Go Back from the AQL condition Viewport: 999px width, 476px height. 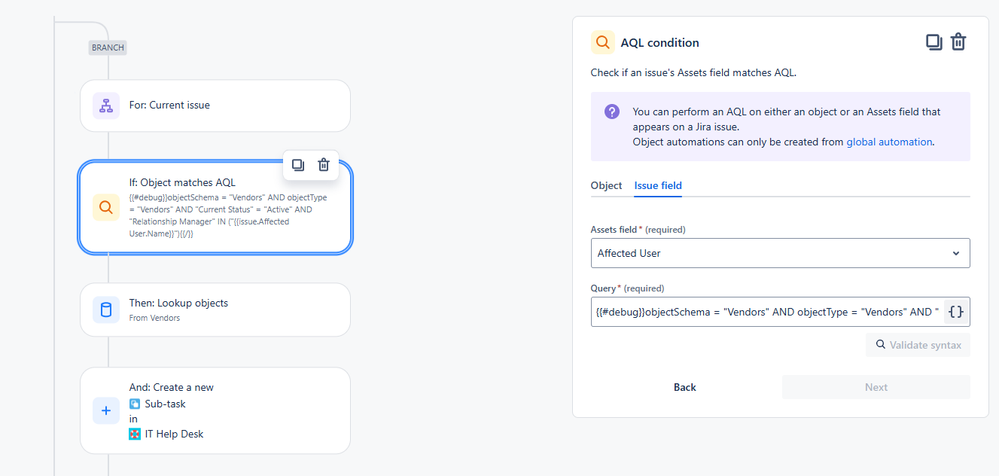685,387
